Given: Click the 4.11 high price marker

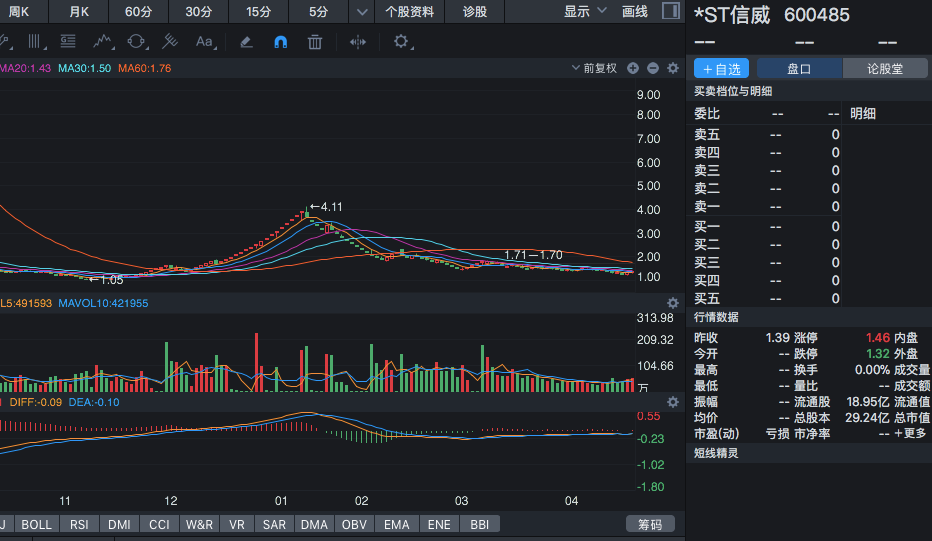Looking at the screenshot, I should tap(326, 207).
